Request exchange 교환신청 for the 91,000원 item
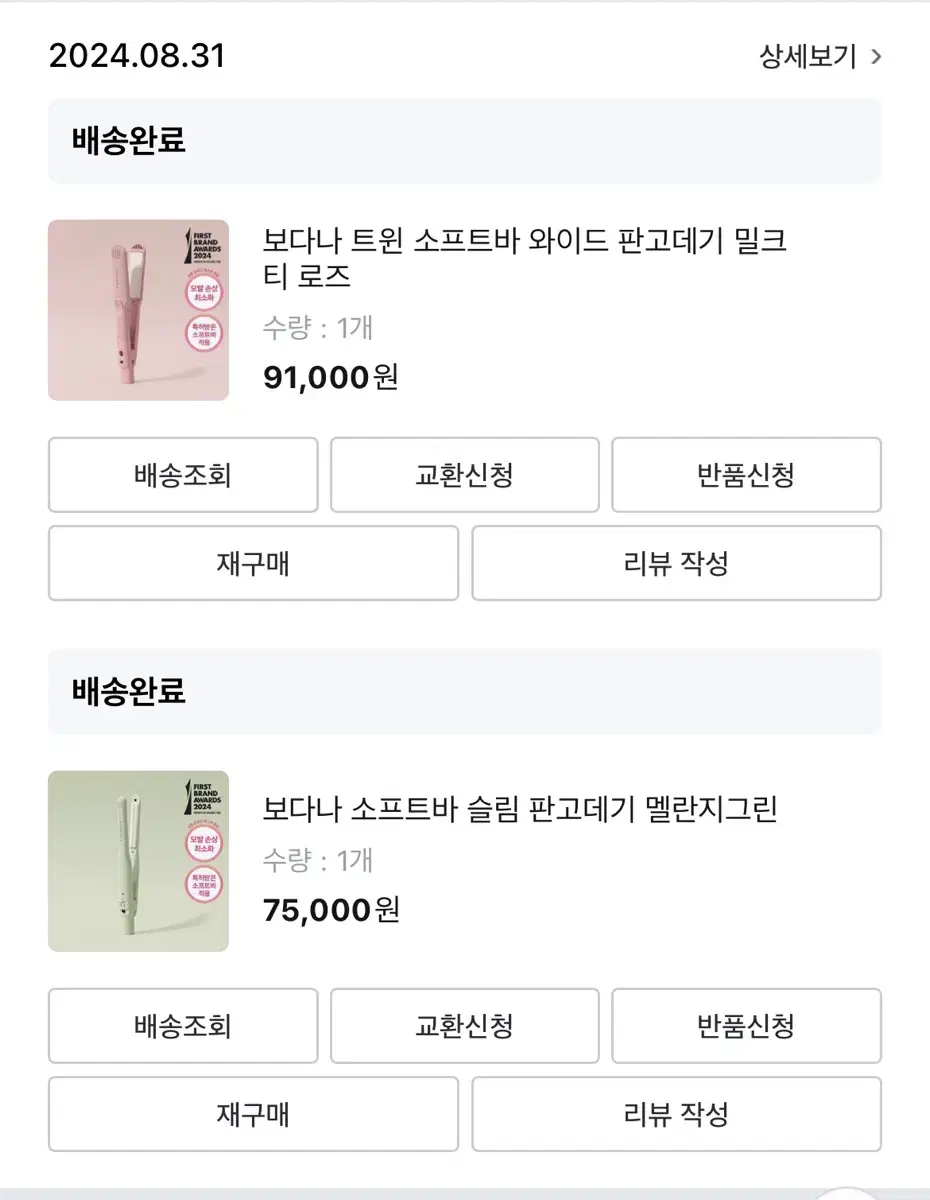 pos(465,475)
